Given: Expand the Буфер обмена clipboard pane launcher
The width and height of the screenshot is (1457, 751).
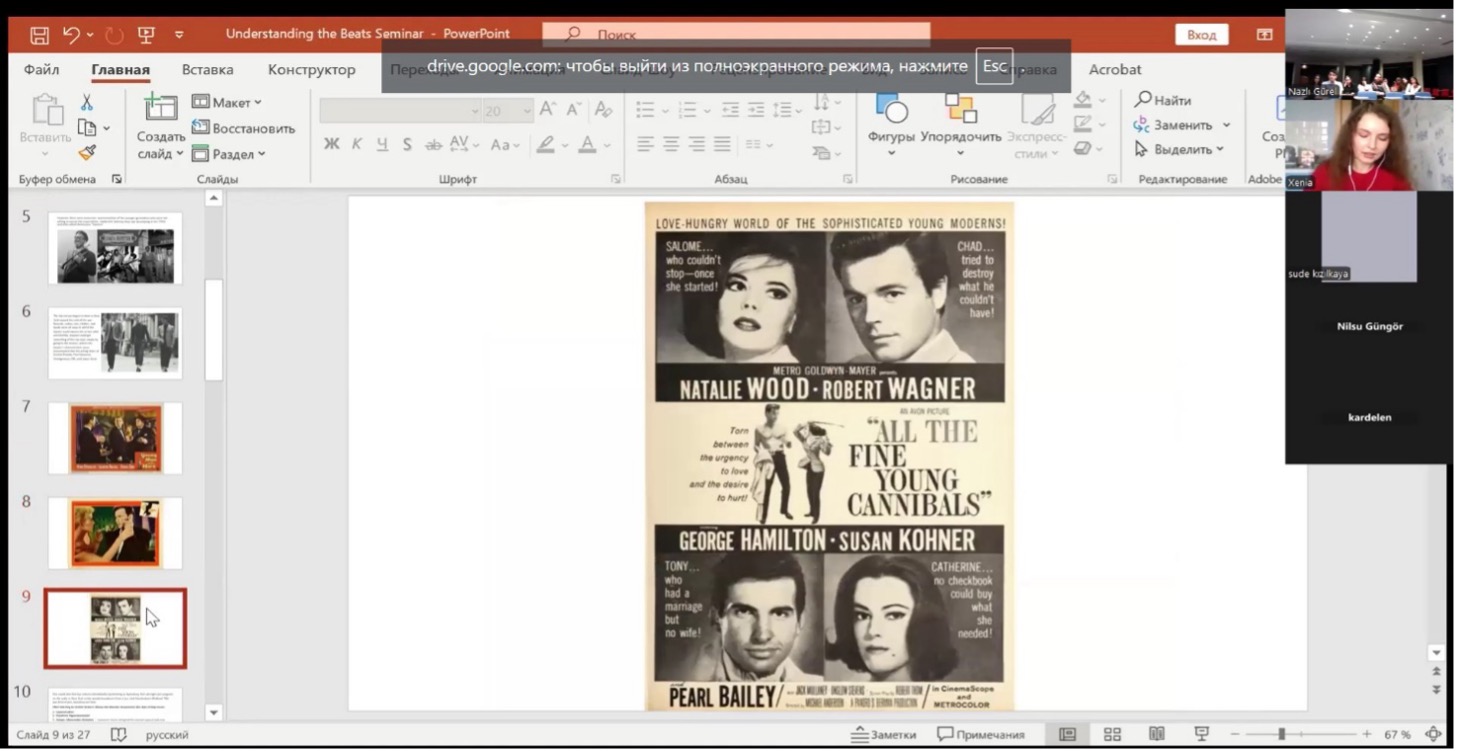Looking at the screenshot, I should tap(117, 179).
